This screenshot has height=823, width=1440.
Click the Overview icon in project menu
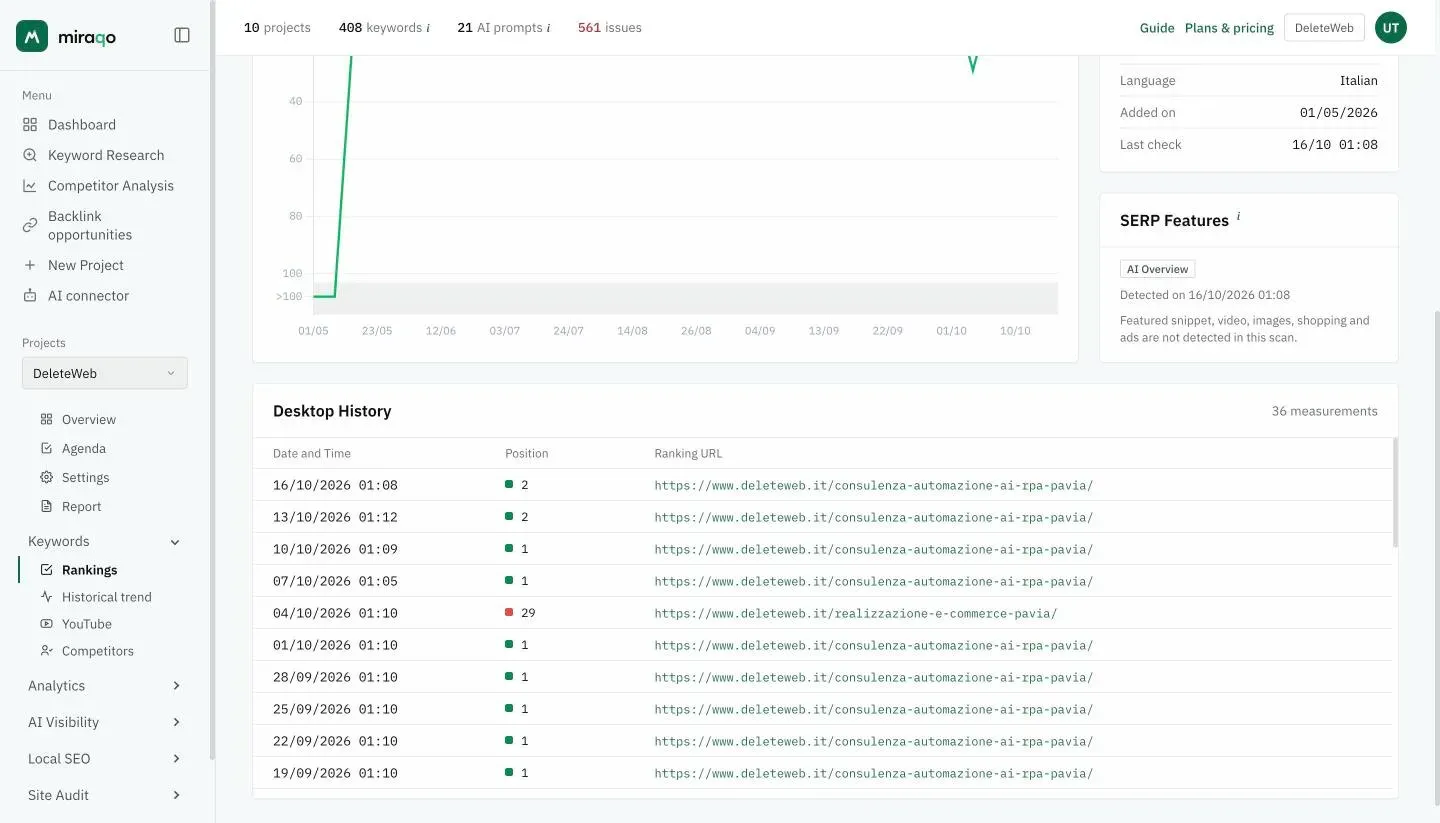click(x=46, y=419)
